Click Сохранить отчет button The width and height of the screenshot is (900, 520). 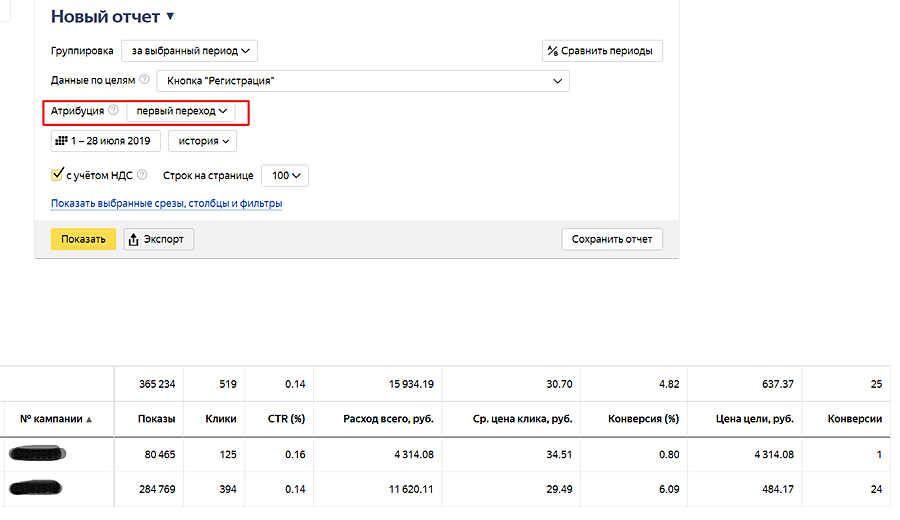[x=612, y=239]
